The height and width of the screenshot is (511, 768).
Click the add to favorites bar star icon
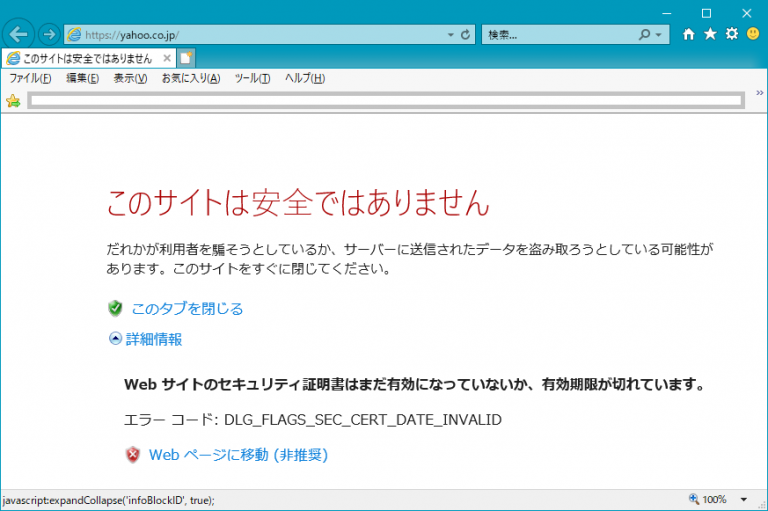point(13,100)
